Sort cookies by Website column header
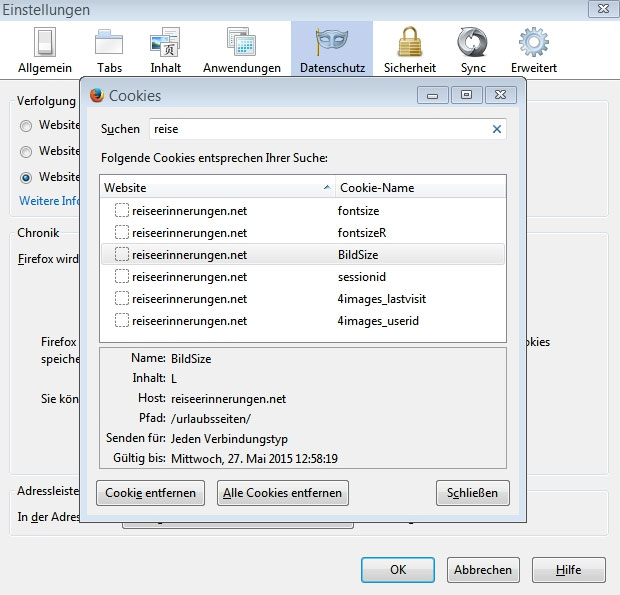The height and width of the screenshot is (595, 620). [217, 187]
